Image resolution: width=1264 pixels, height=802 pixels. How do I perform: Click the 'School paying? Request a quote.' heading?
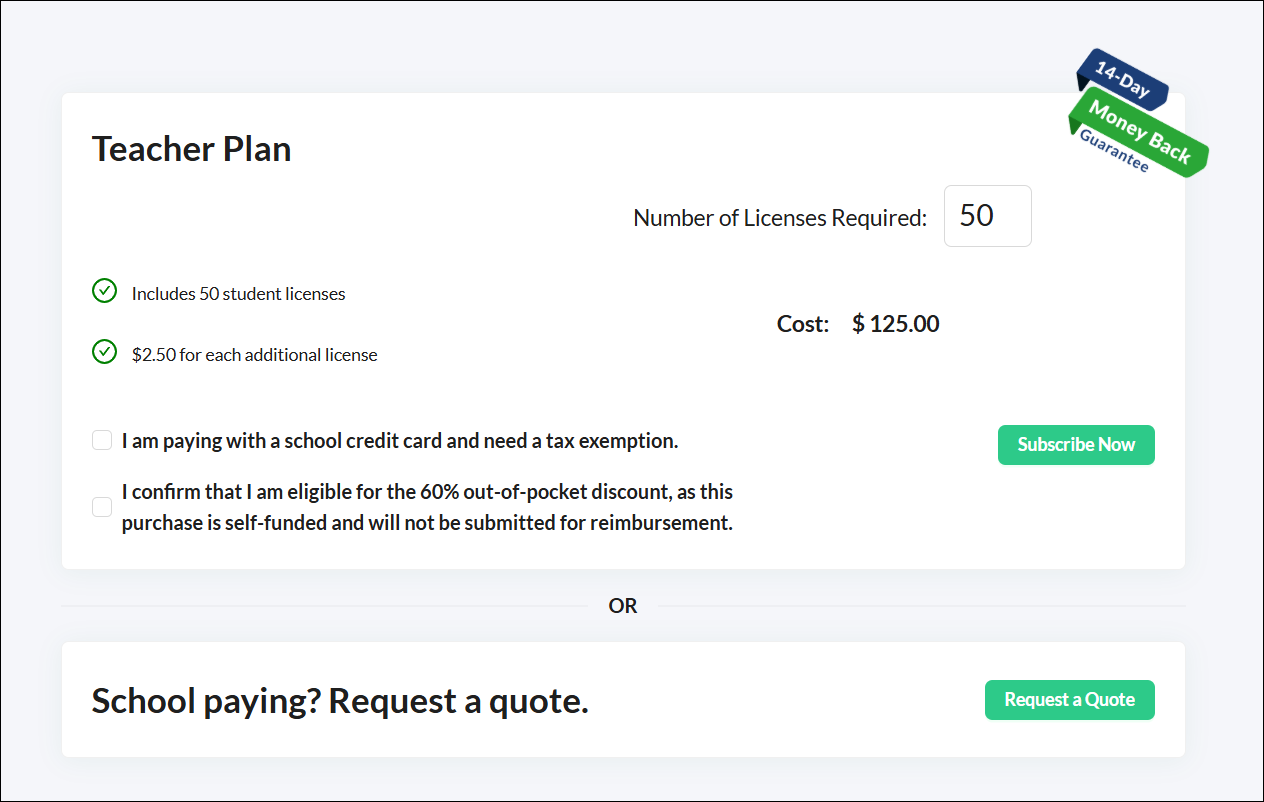[340, 701]
